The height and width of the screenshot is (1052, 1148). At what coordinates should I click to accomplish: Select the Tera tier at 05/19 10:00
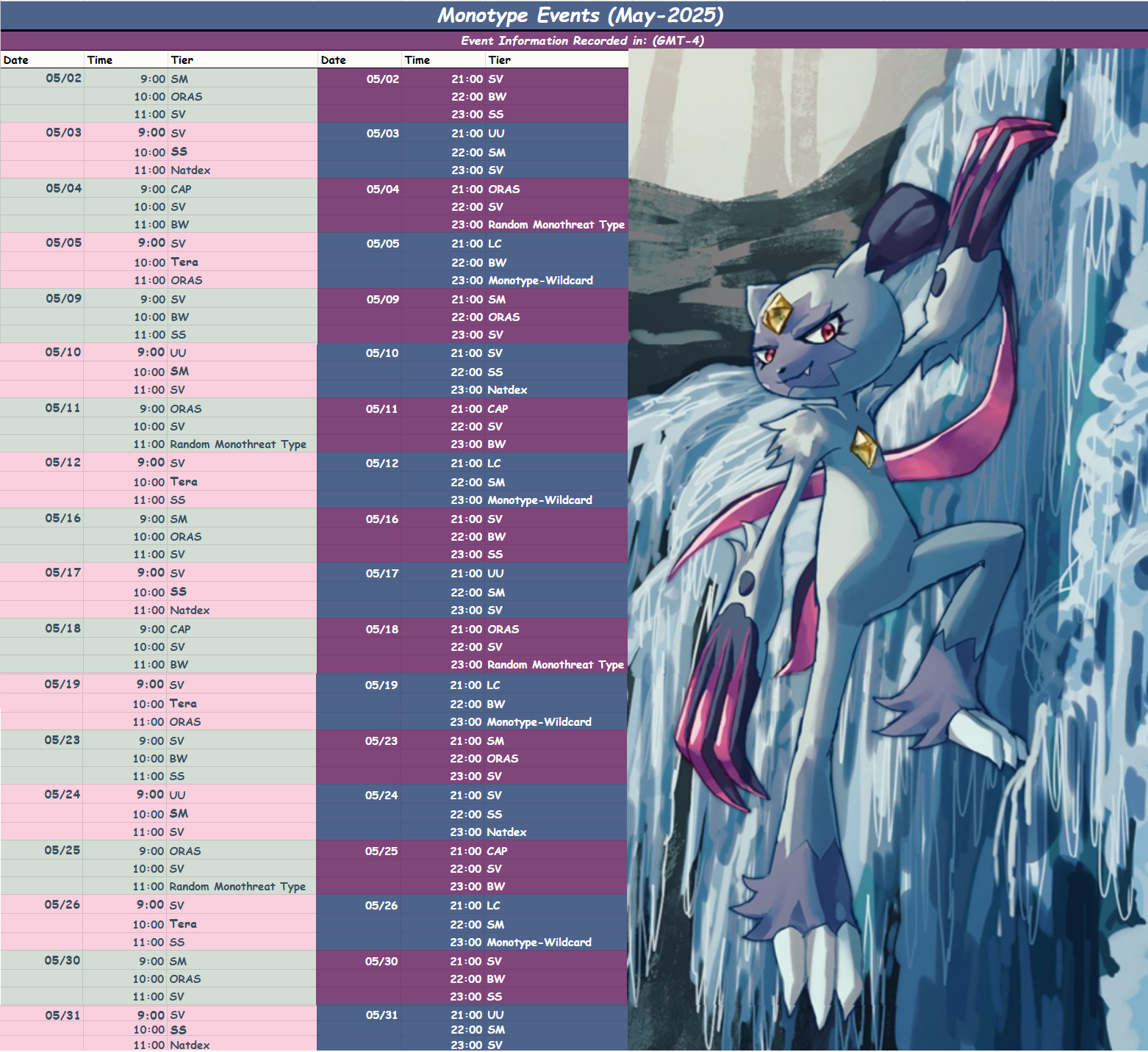click(x=183, y=703)
